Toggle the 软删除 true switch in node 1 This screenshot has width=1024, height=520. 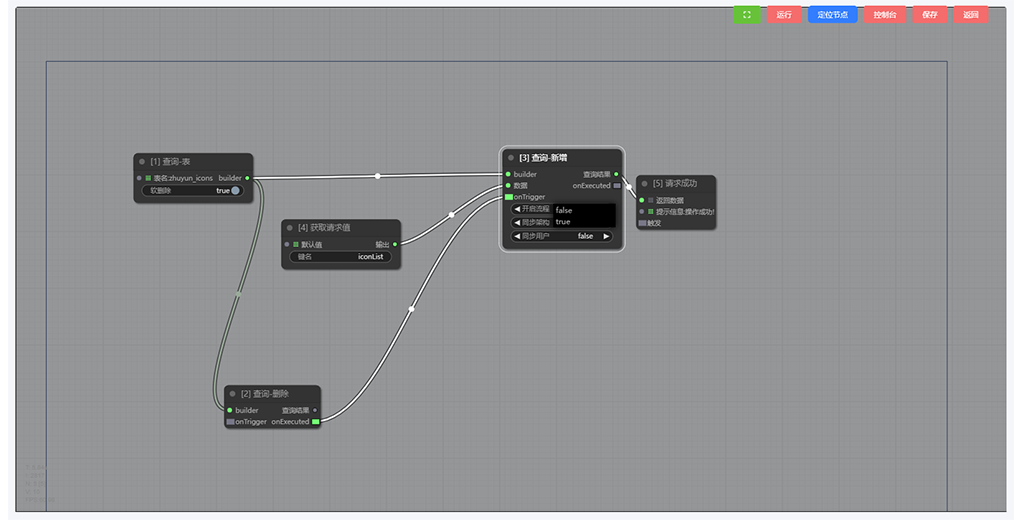[236, 191]
